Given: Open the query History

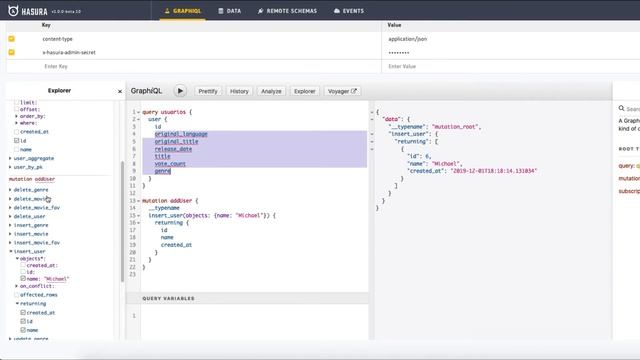Looking at the screenshot, I should pos(239,91).
